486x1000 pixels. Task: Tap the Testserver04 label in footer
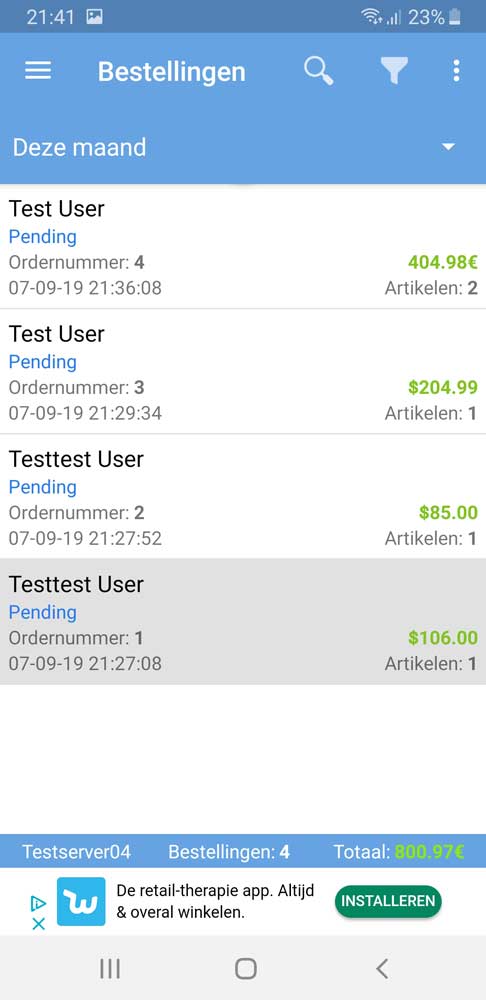click(x=77, y=851)
